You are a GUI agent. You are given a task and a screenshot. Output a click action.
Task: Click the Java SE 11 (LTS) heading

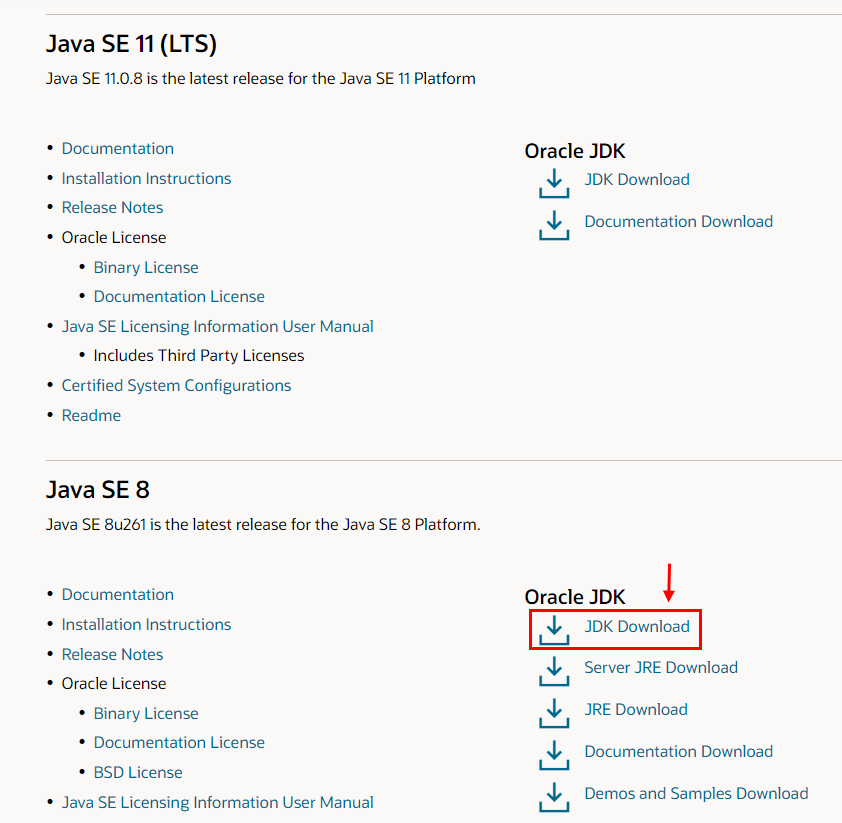click(x=132, y=44)
